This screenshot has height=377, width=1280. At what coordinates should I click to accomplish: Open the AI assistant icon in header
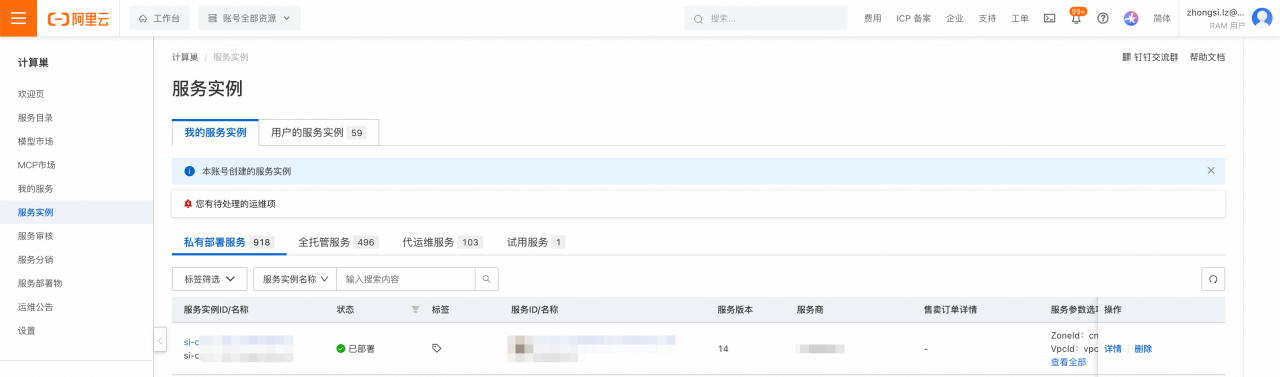(1131, 18)
